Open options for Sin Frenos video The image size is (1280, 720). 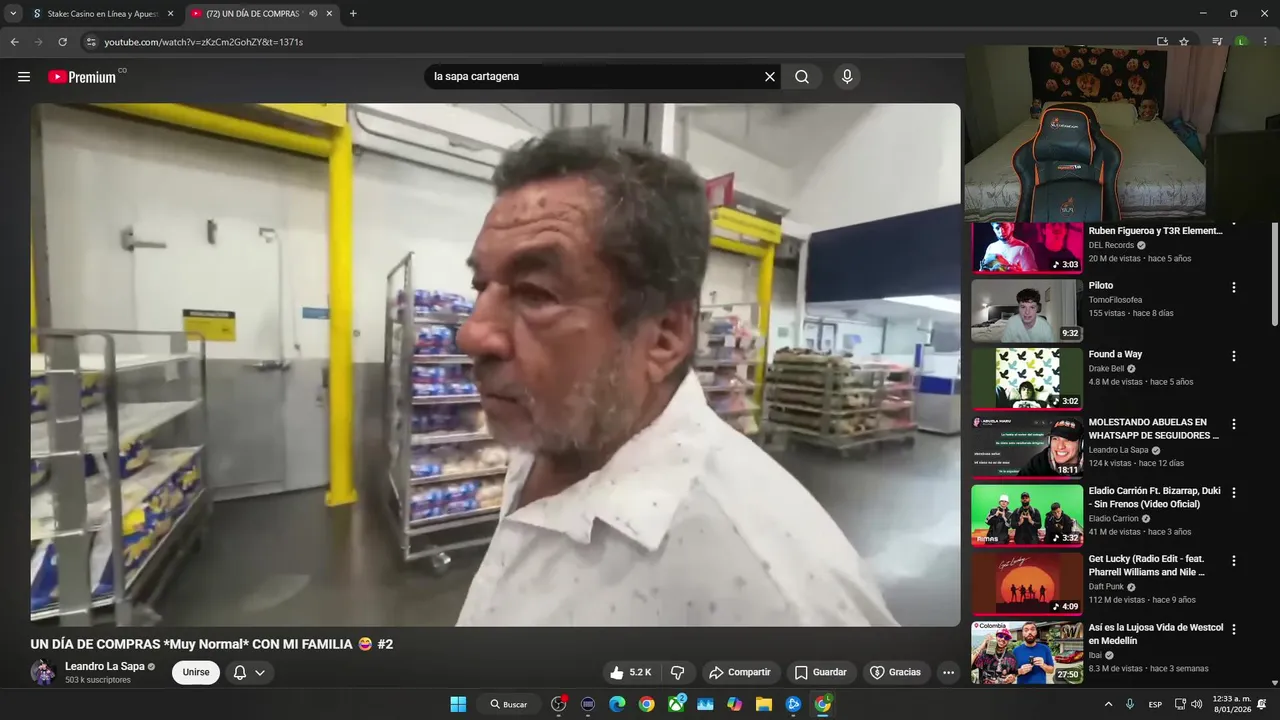pos(1234,492)
